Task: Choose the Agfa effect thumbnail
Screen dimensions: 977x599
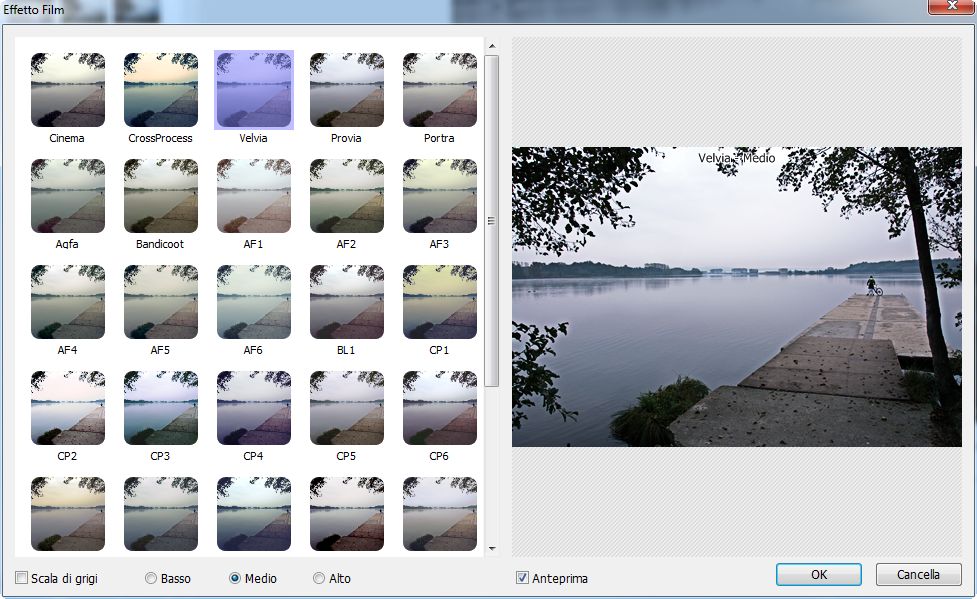Action: click(67, 196)
